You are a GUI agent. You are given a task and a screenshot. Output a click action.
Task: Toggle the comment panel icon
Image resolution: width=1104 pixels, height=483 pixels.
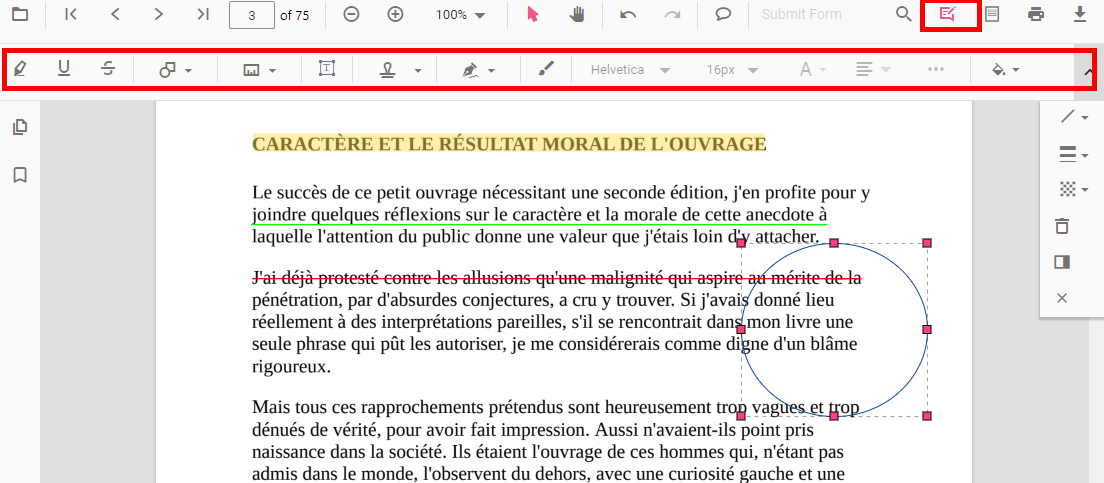point(1062,263)
